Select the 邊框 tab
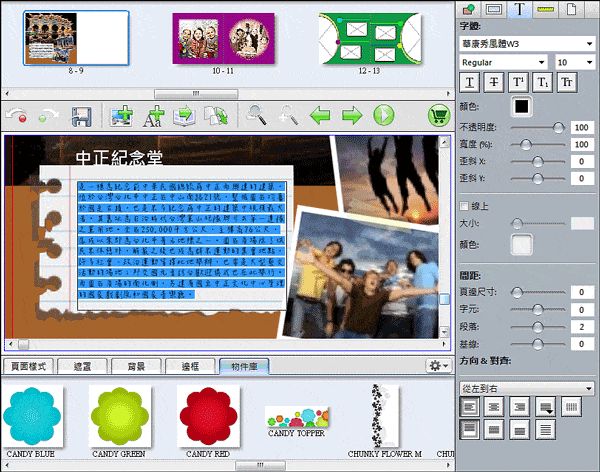 point(190,366)
